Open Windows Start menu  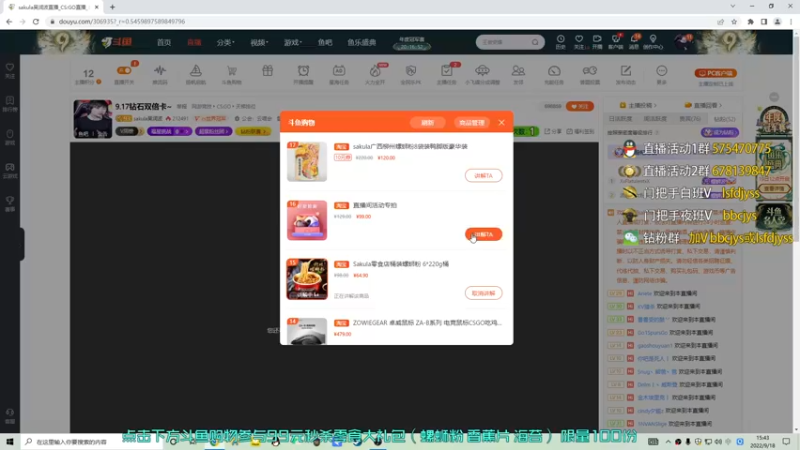click(x=9, y=441)
